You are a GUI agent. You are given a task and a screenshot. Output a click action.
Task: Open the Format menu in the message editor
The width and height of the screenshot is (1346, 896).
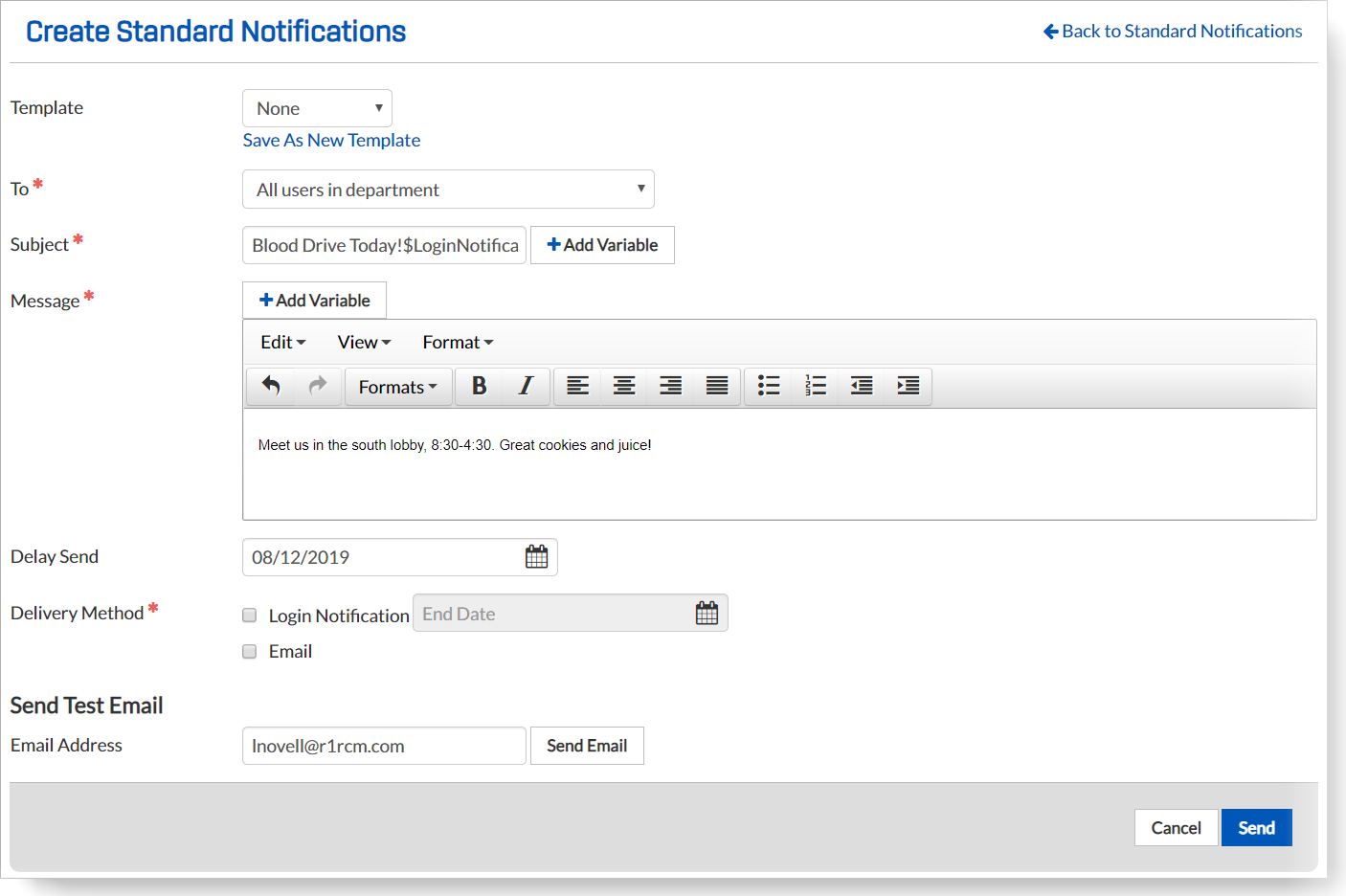point(457,342)
